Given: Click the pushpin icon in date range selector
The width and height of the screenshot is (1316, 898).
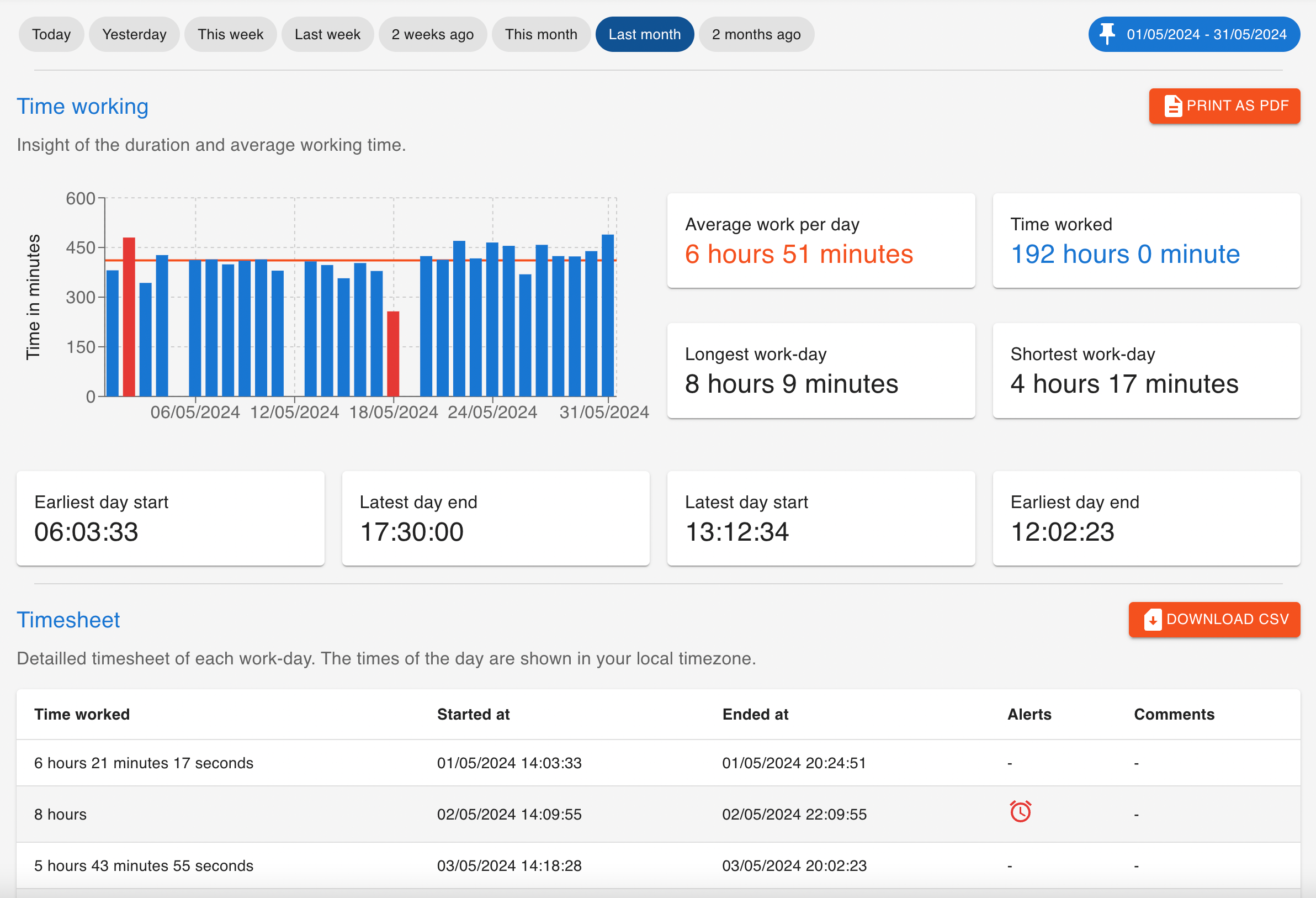Looking at the screenshot, I should tap(1107, 35).
